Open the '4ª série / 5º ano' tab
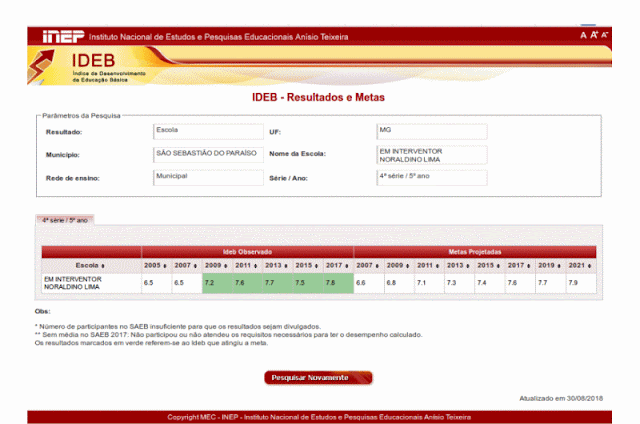The image size is (640, 424). [65, 220]
